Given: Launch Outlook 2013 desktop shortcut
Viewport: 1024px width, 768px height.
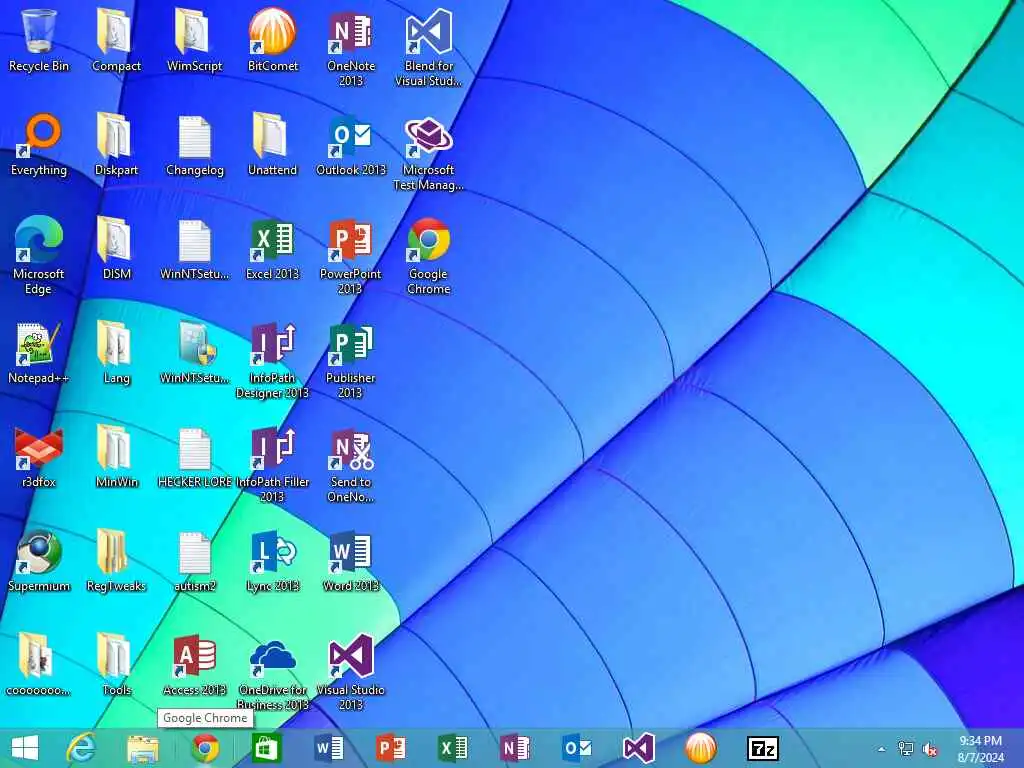Looking at the screenshot, I should coord(351,144).
